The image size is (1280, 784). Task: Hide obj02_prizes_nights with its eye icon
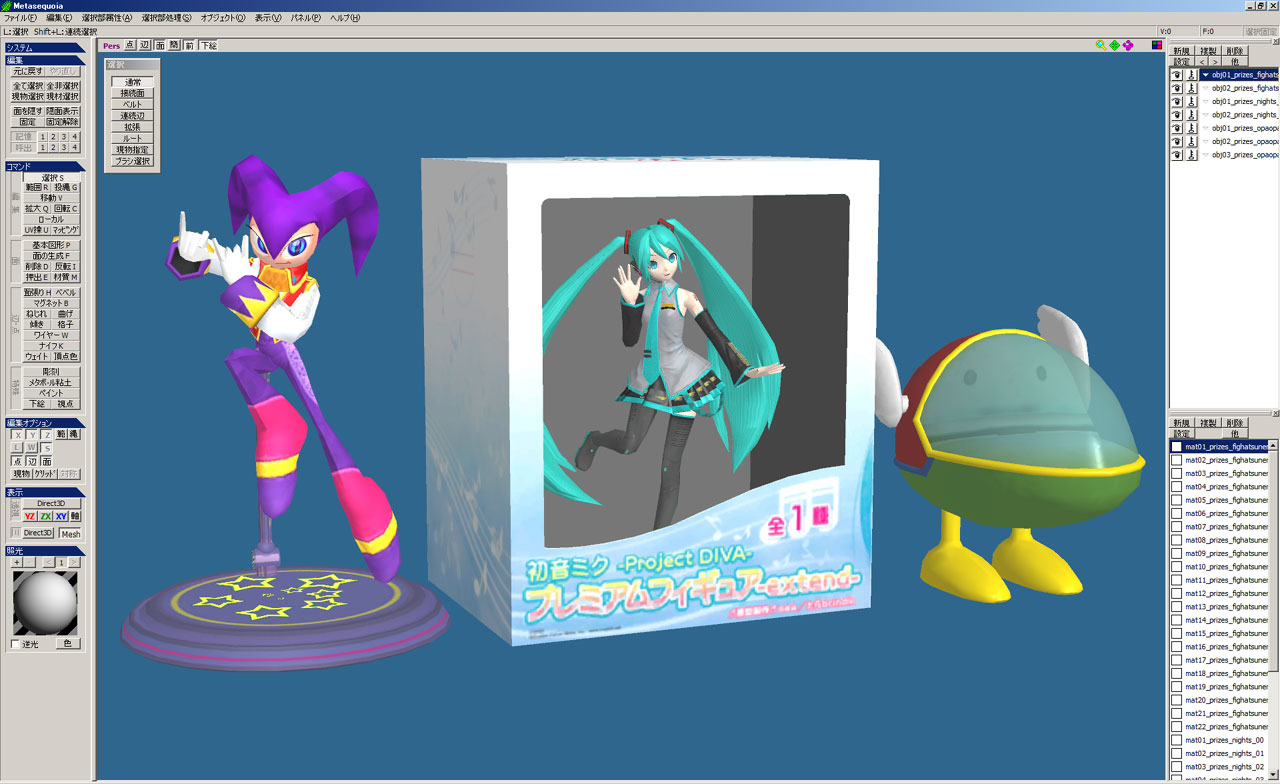1177,115
